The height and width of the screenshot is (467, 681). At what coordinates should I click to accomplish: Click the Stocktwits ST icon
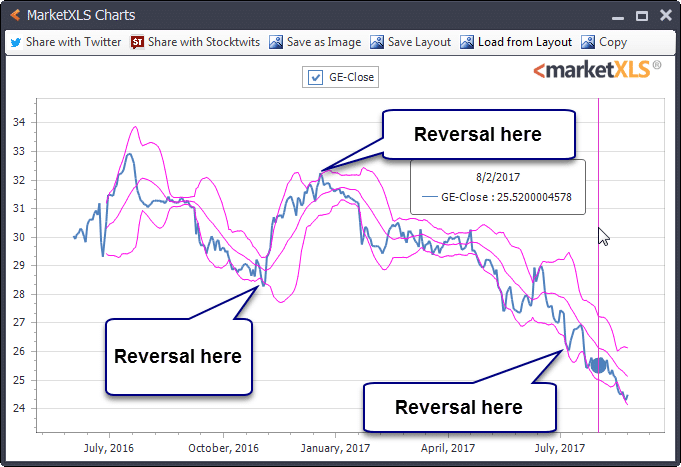[137, 42]
